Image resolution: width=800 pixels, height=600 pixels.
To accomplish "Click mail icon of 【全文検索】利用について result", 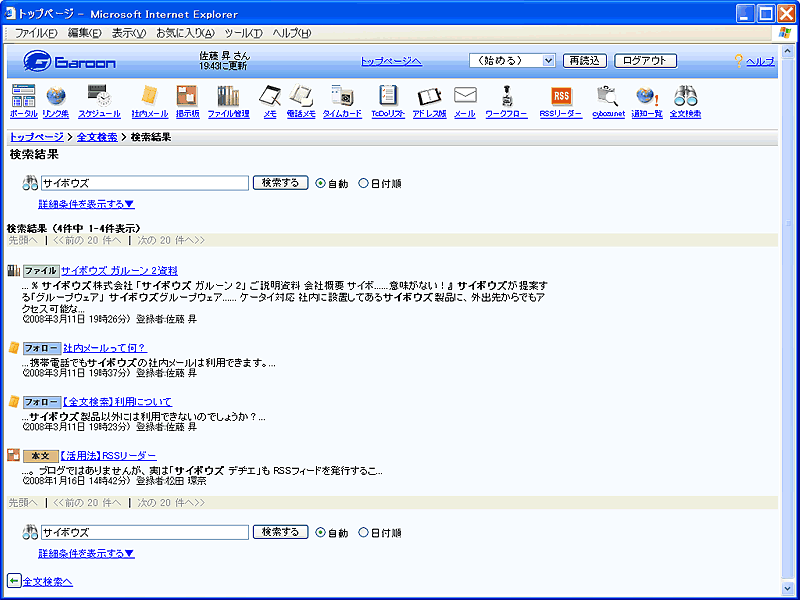I will pyautogui.click(x=14, y=402).
